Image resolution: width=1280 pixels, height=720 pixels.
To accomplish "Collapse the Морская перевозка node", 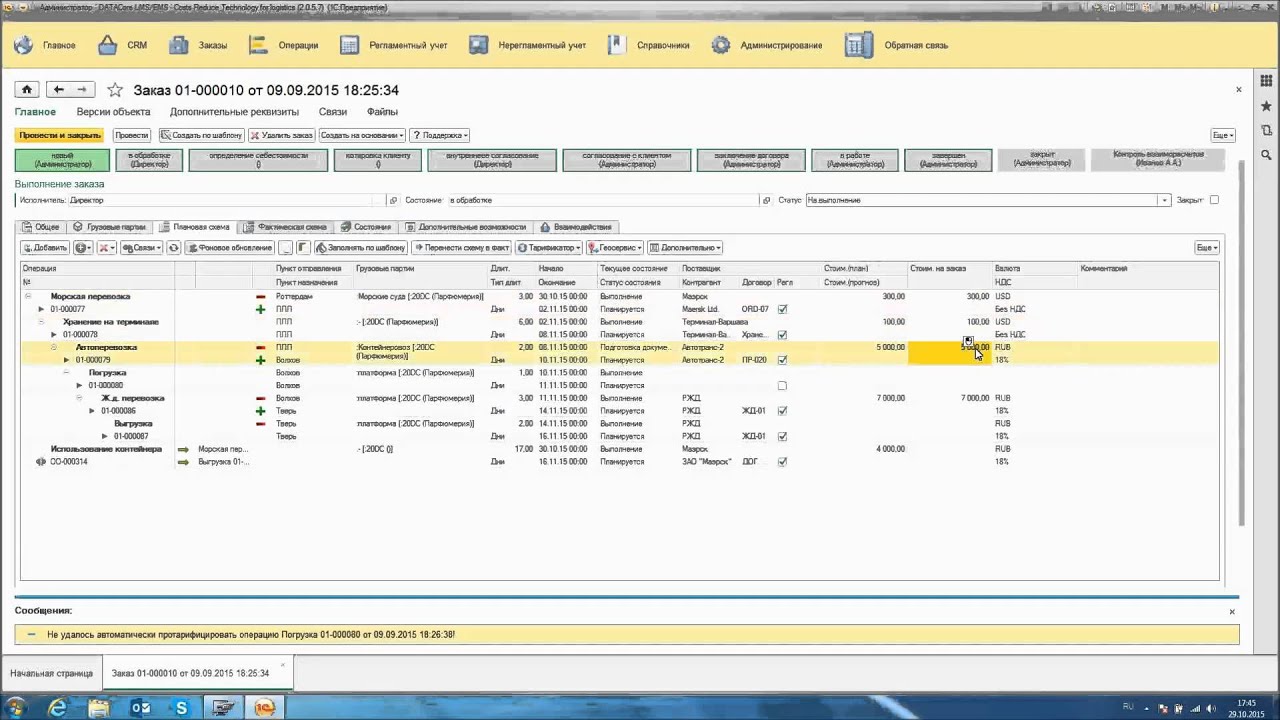I will (29, 296).
